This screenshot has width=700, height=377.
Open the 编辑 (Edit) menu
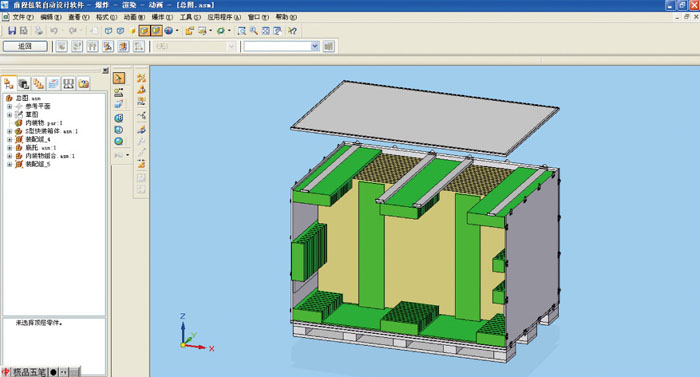(51, 17)
